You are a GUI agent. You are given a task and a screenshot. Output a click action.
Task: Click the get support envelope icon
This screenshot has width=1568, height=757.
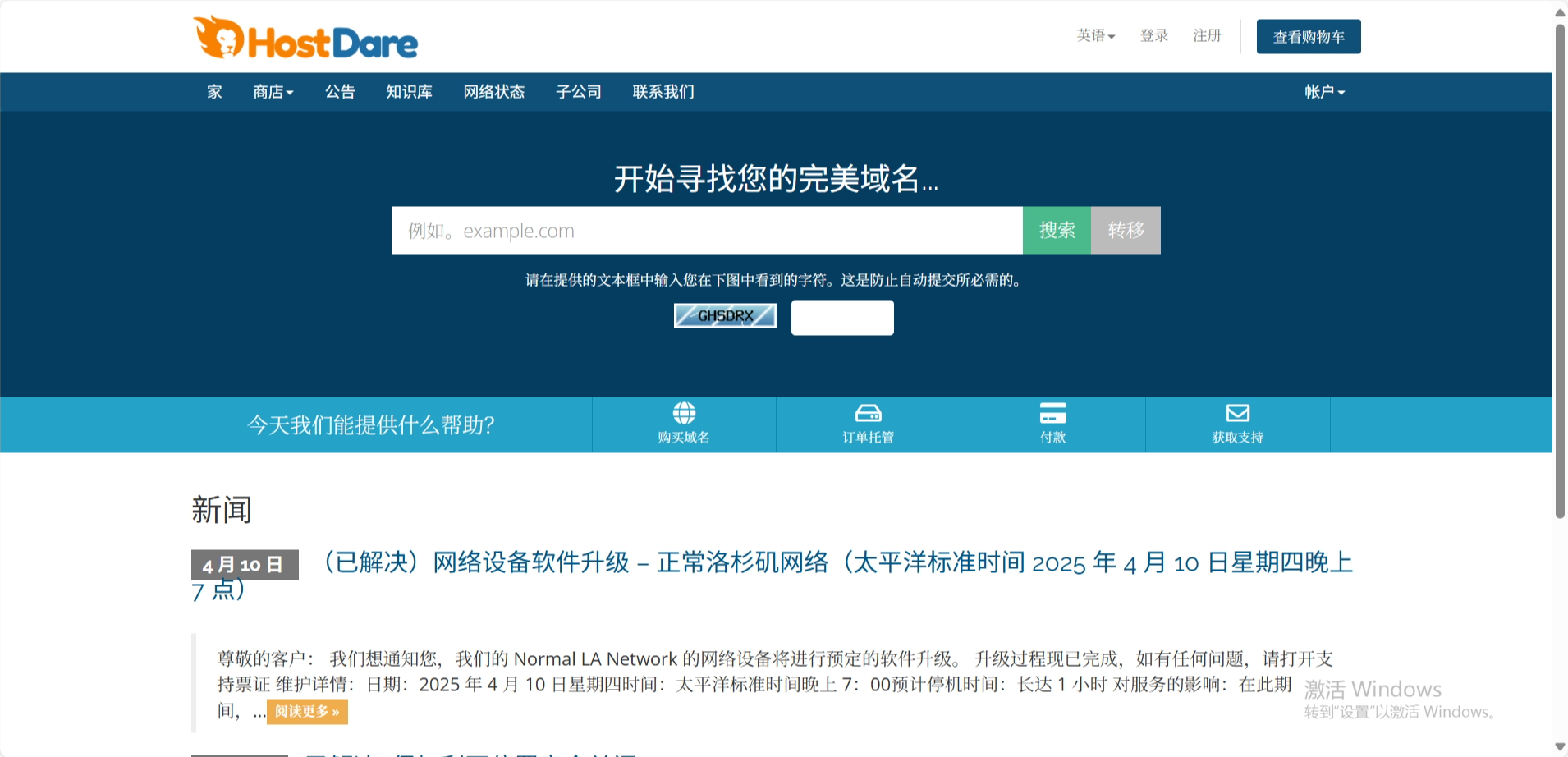pos(1237,413)
